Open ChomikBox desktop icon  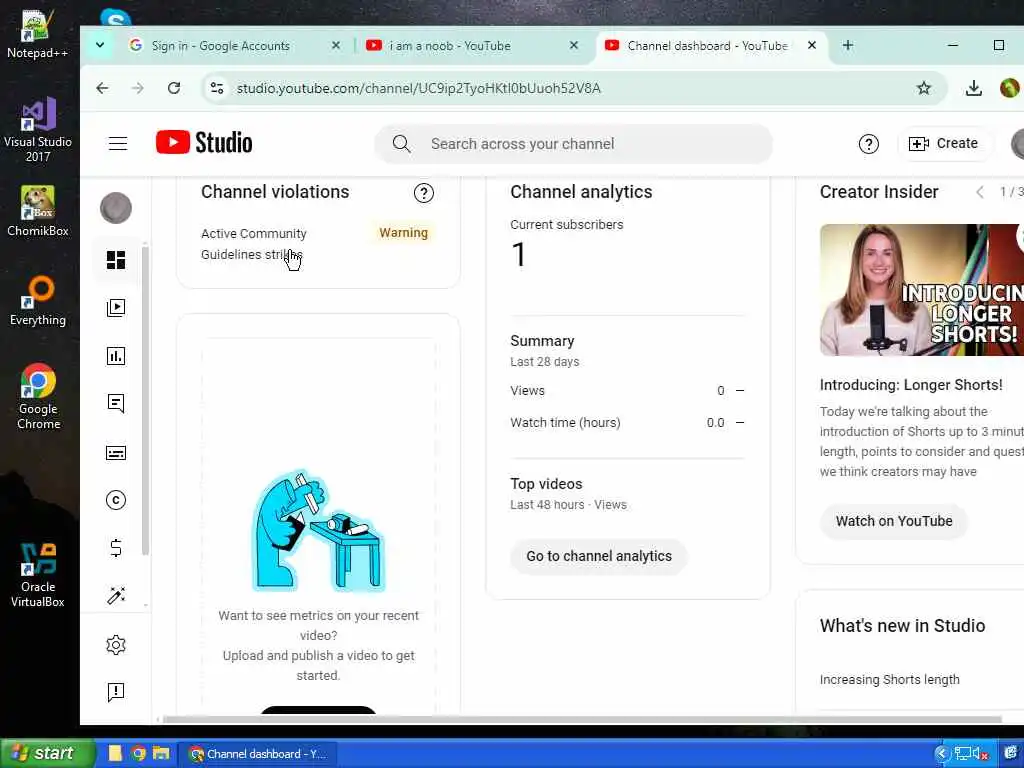click(x=37, y=210)
